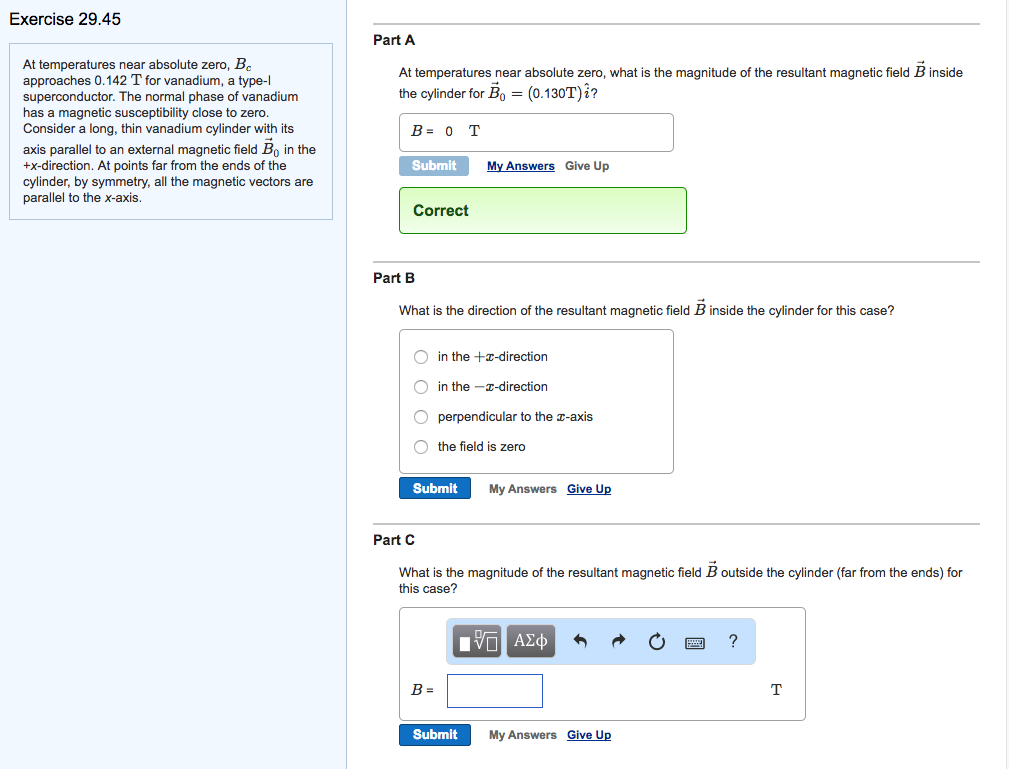Open keyboard shortcuts in equation toolbar
The width and height of the screenshot is (1009, 769).
695,641
